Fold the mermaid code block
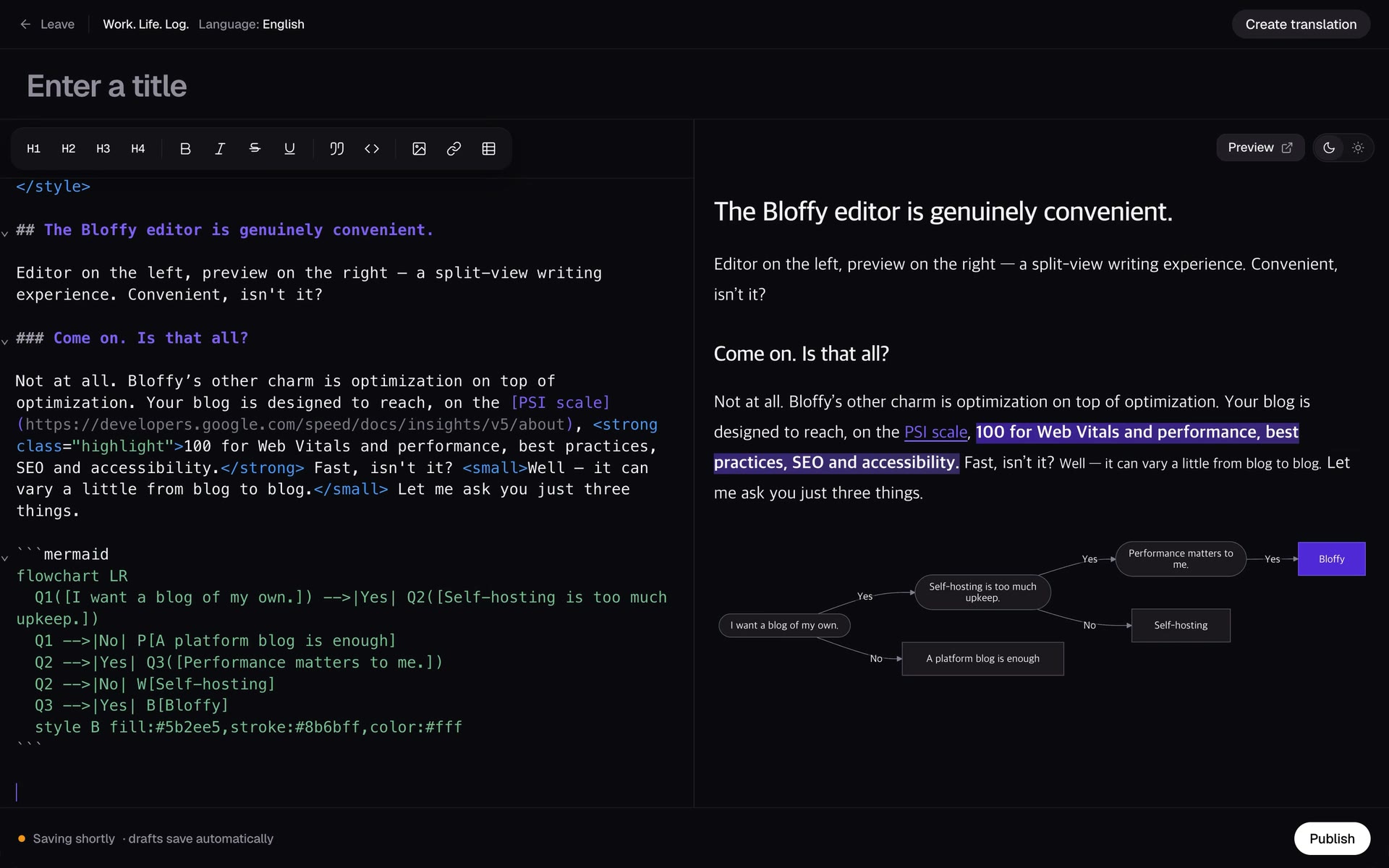 tap(5, 558)
